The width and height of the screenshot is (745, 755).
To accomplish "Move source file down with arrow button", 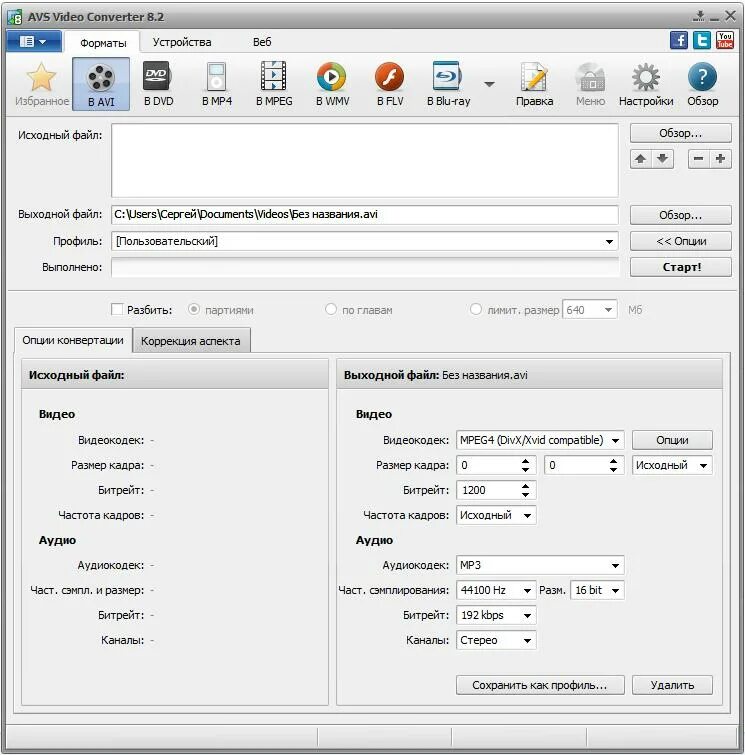I will pyautogui.click(x=663, y=158).
